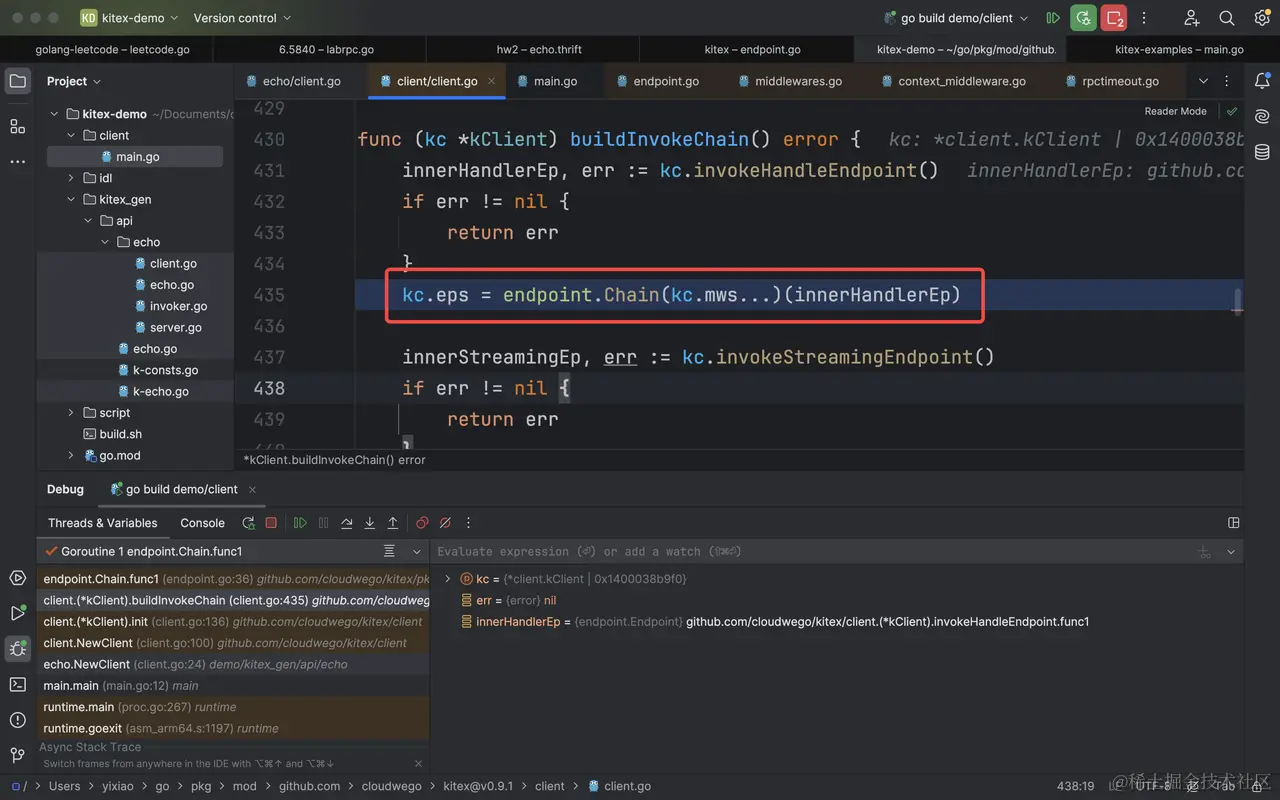Open watch expression history dropdown
Image resolution: width=1280 pixels, height=800 pixels.
(x=1231, y=552)
